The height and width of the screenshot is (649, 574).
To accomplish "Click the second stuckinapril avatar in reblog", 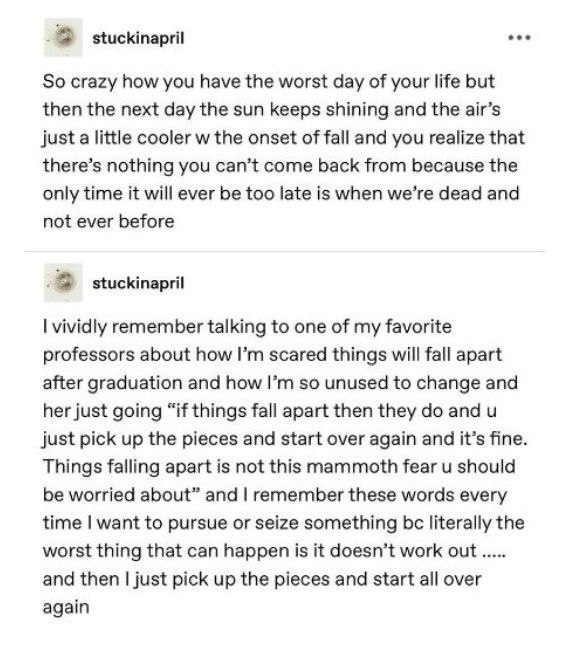I will [63, 282].
